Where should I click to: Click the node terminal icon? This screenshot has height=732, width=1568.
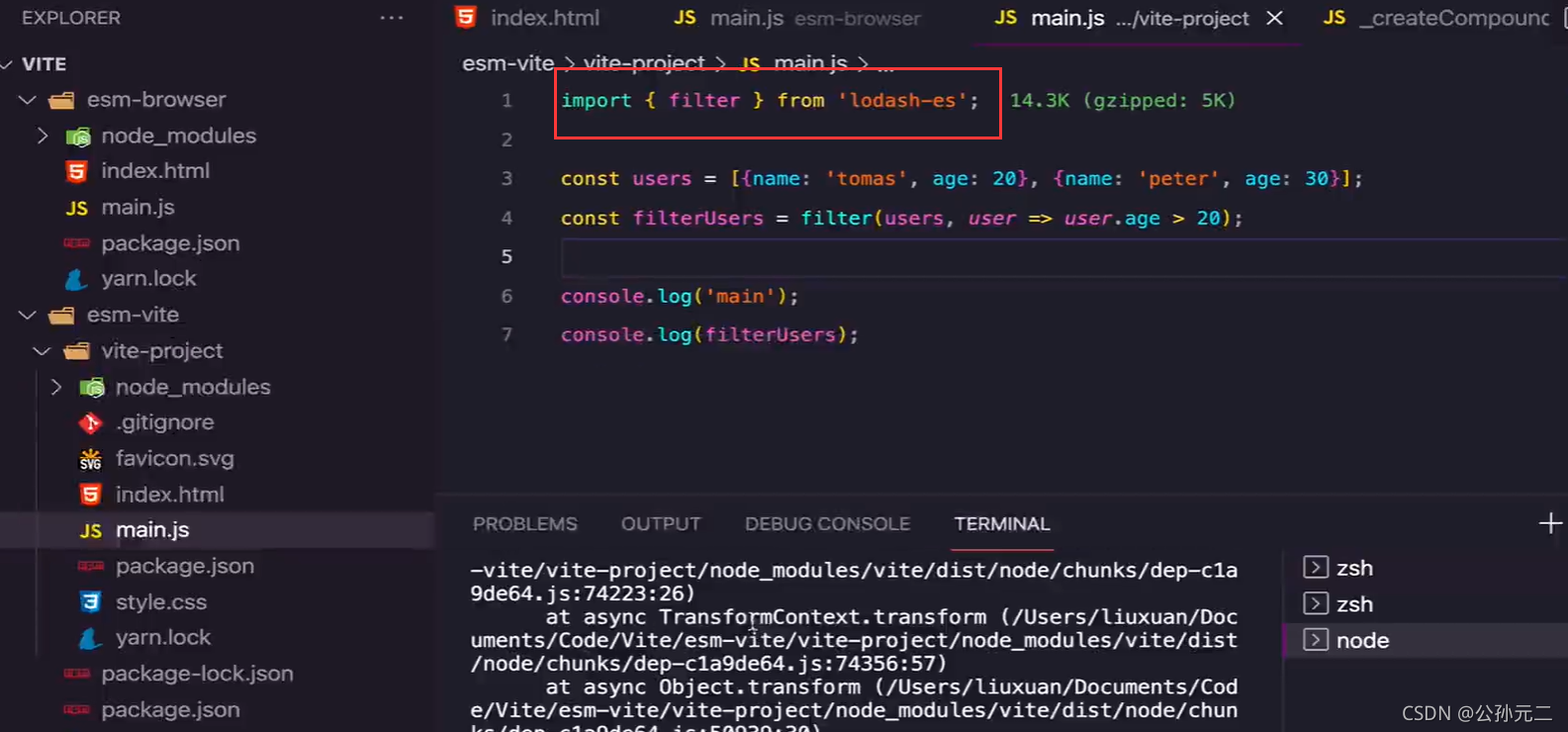click(1316, 640)
